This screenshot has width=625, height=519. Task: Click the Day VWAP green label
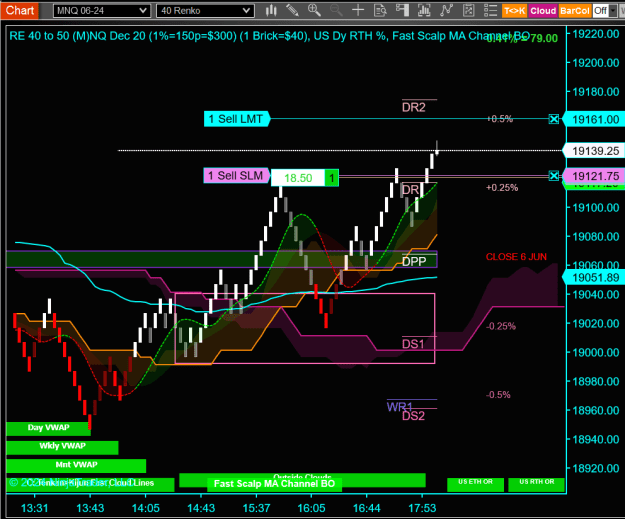click(x=48, y=428)
